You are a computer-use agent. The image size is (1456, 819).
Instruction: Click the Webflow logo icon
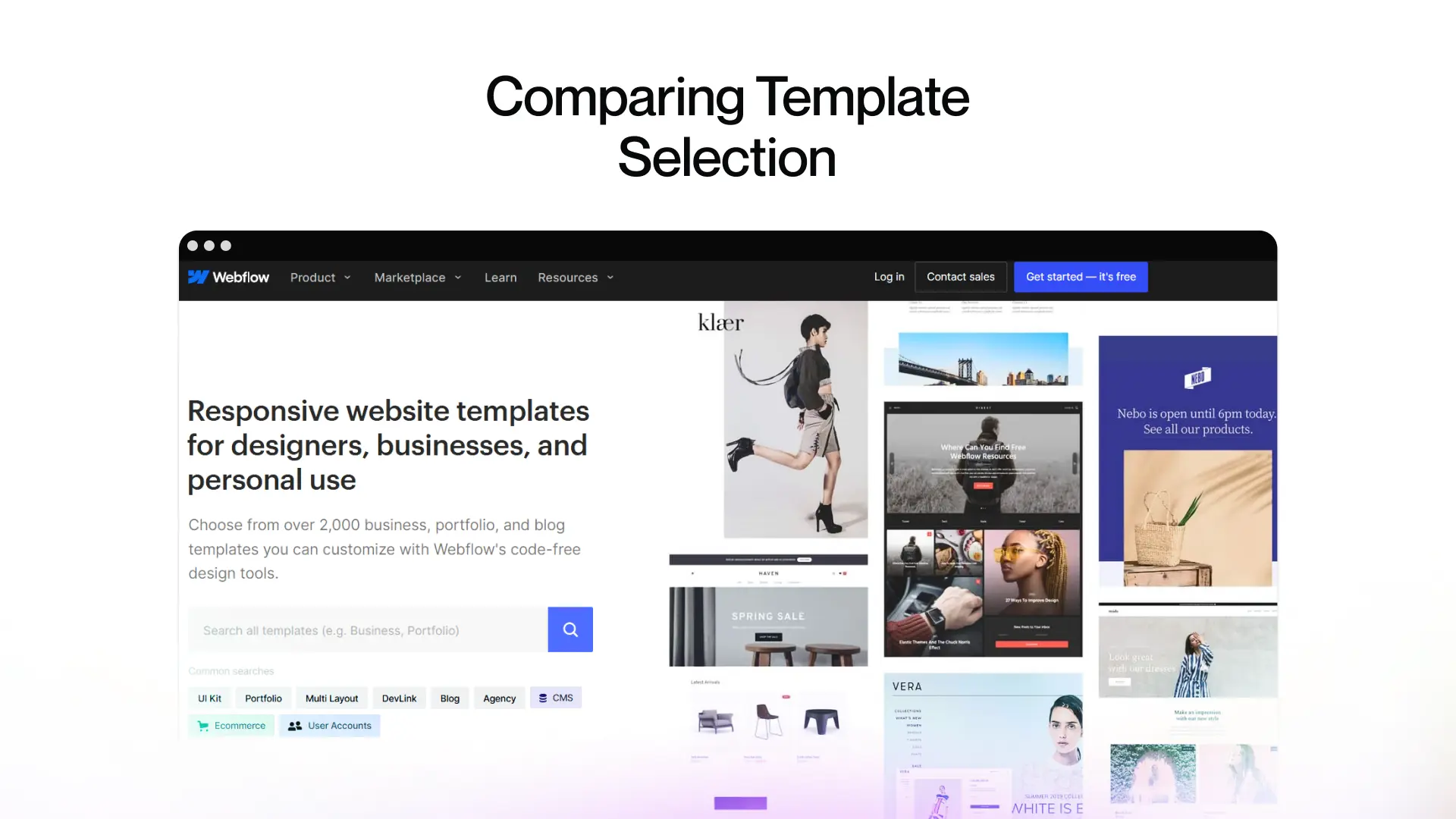pyautogui.click(x=197, y=277)
